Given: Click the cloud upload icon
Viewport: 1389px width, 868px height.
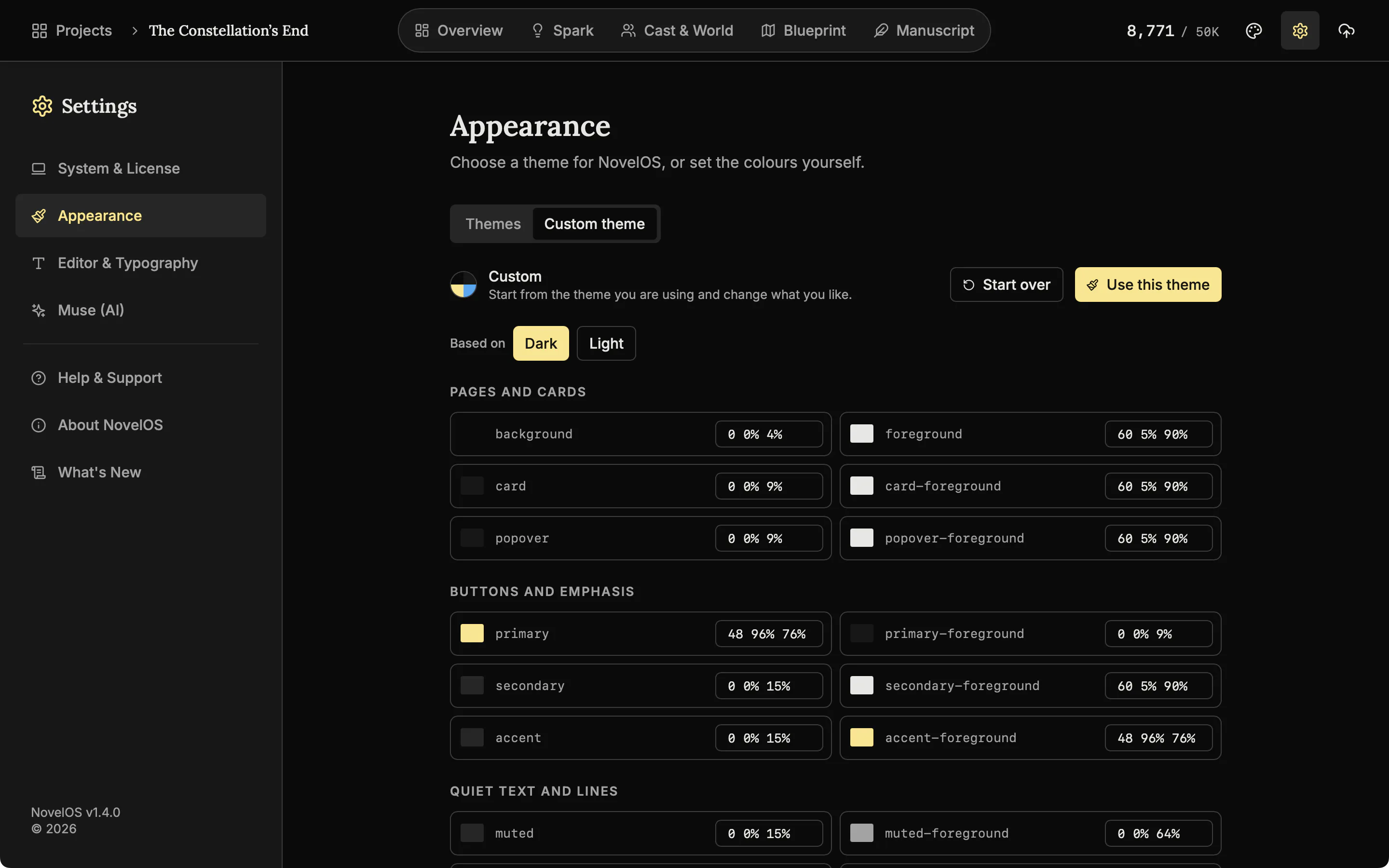Looking at the screenshot, I should pyautogui.click(x=1346, y=30).
